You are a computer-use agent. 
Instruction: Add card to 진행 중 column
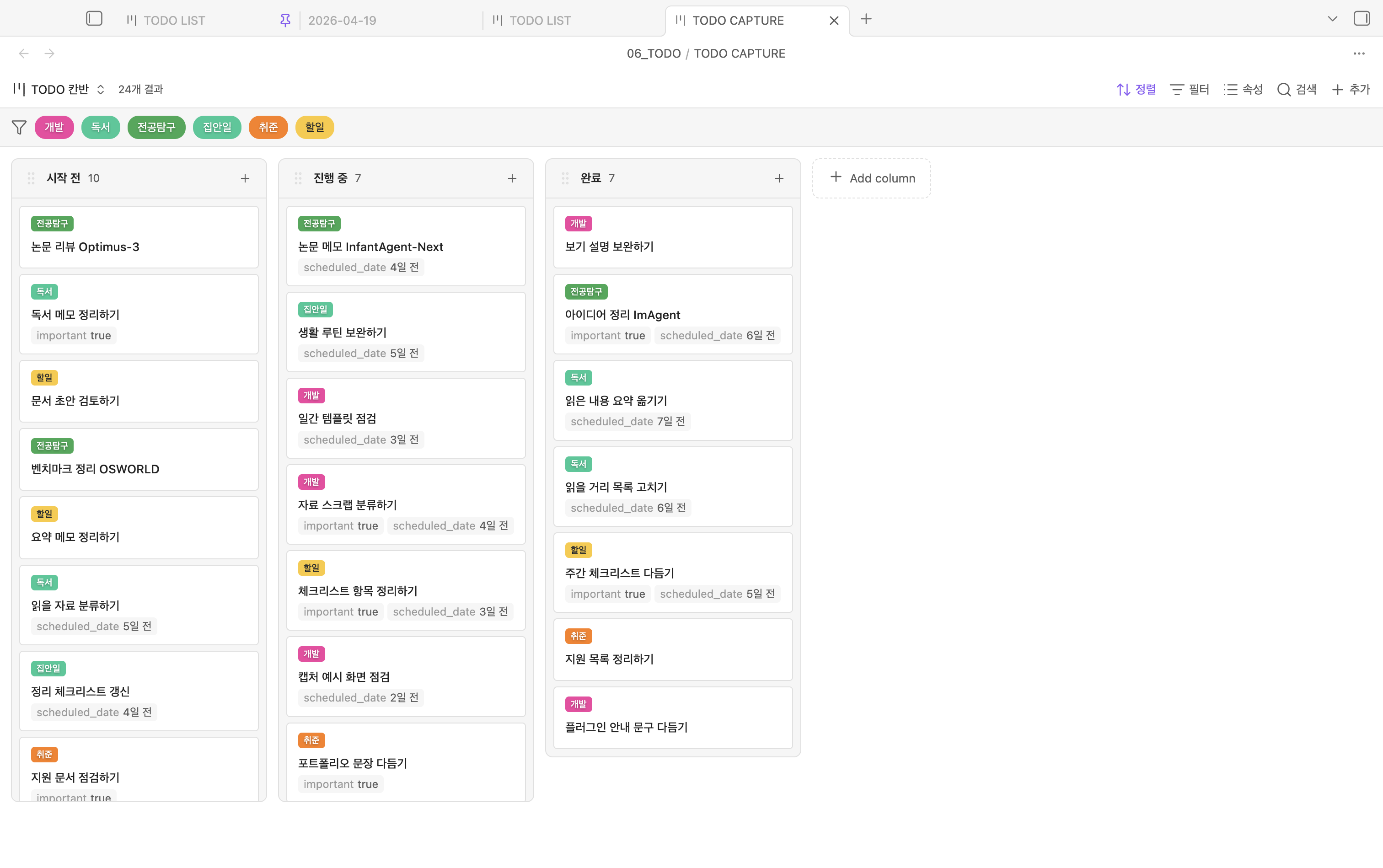tap(511, 178)
